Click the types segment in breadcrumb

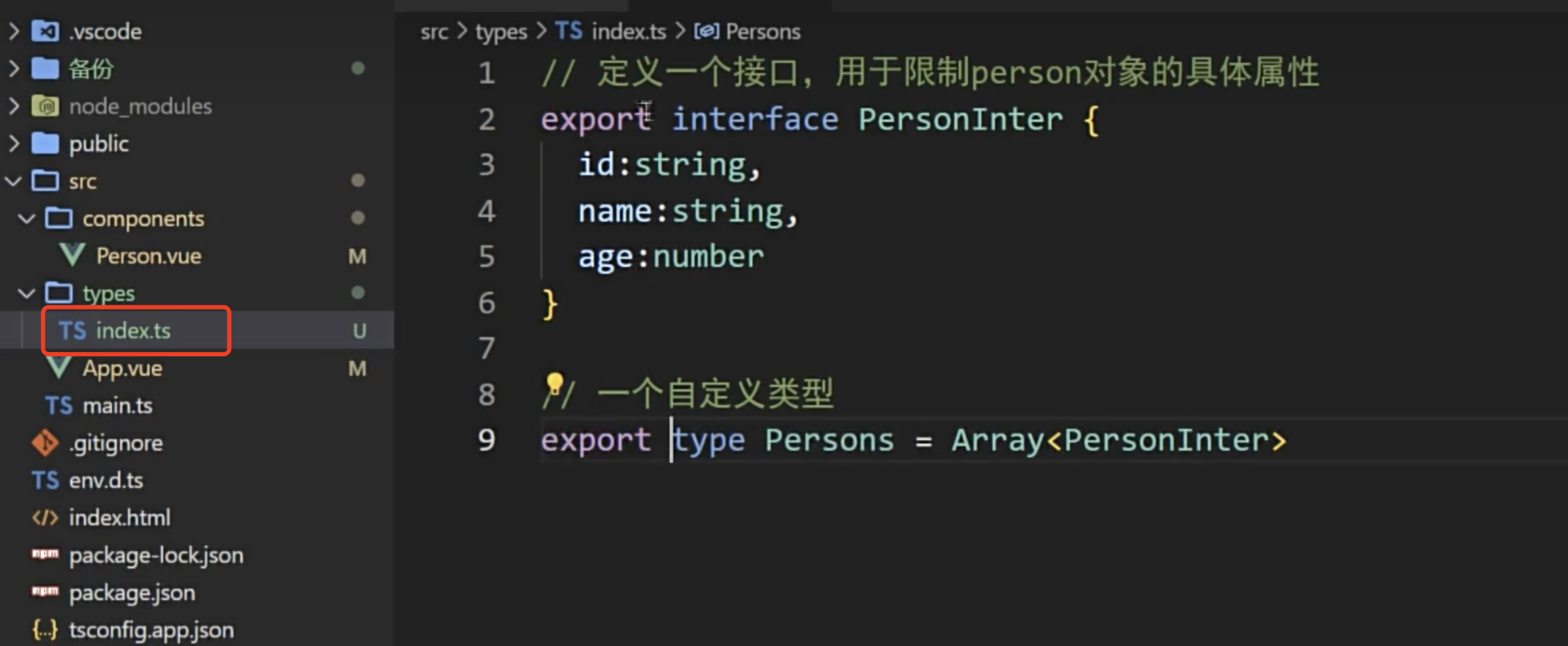[x=501, y=32]
